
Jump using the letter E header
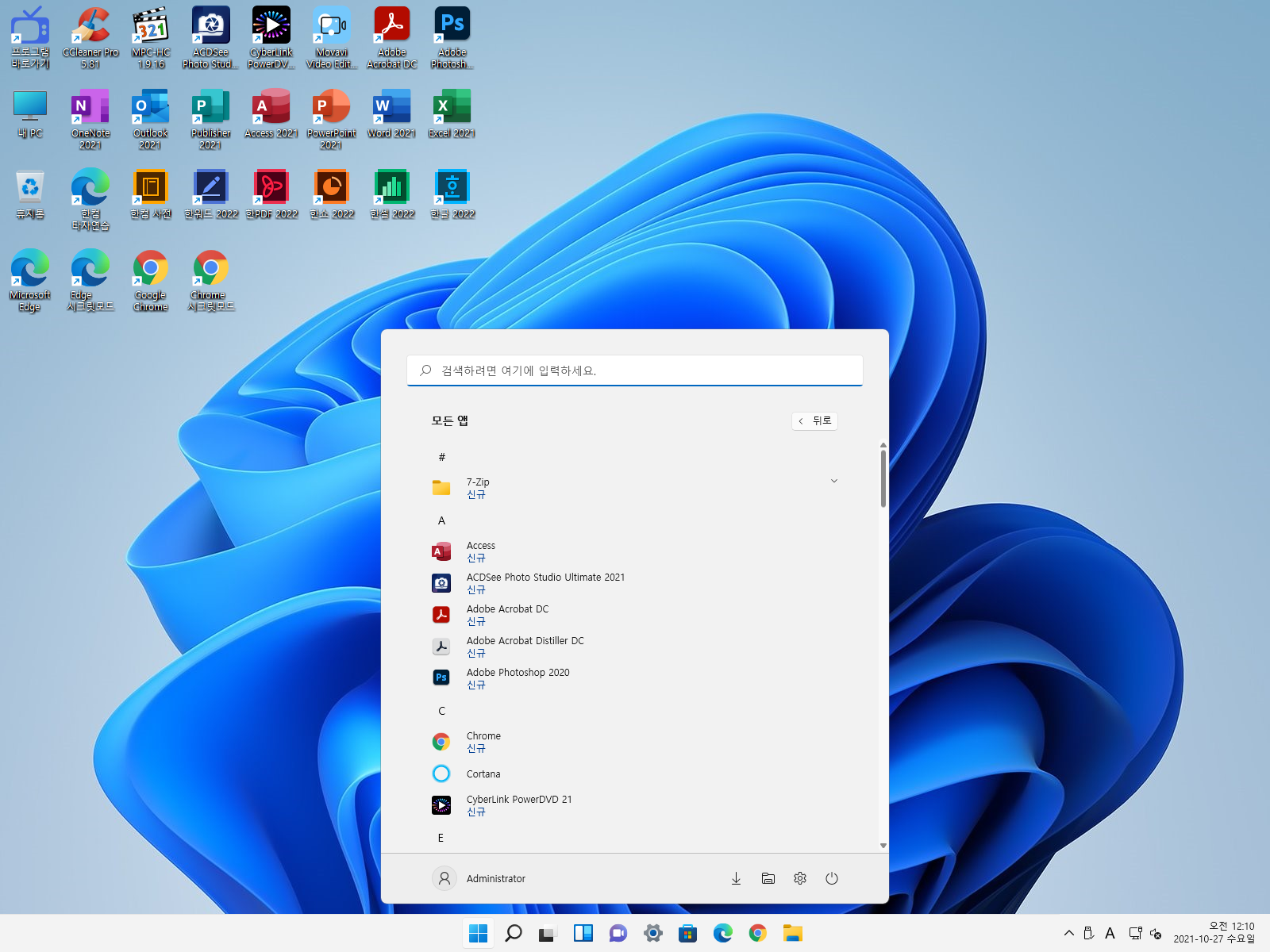pyautogui.click(x=441, y=838)
